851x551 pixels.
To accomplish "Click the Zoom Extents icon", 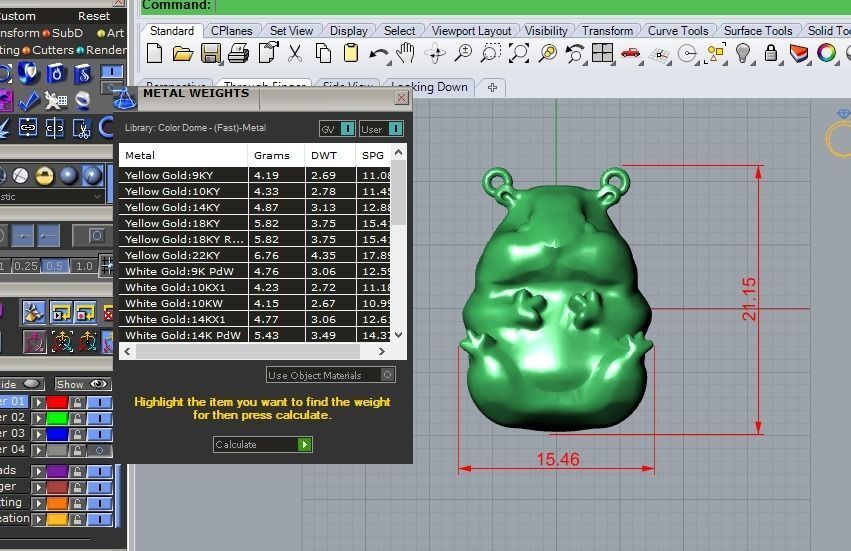I will coord(519,53).
